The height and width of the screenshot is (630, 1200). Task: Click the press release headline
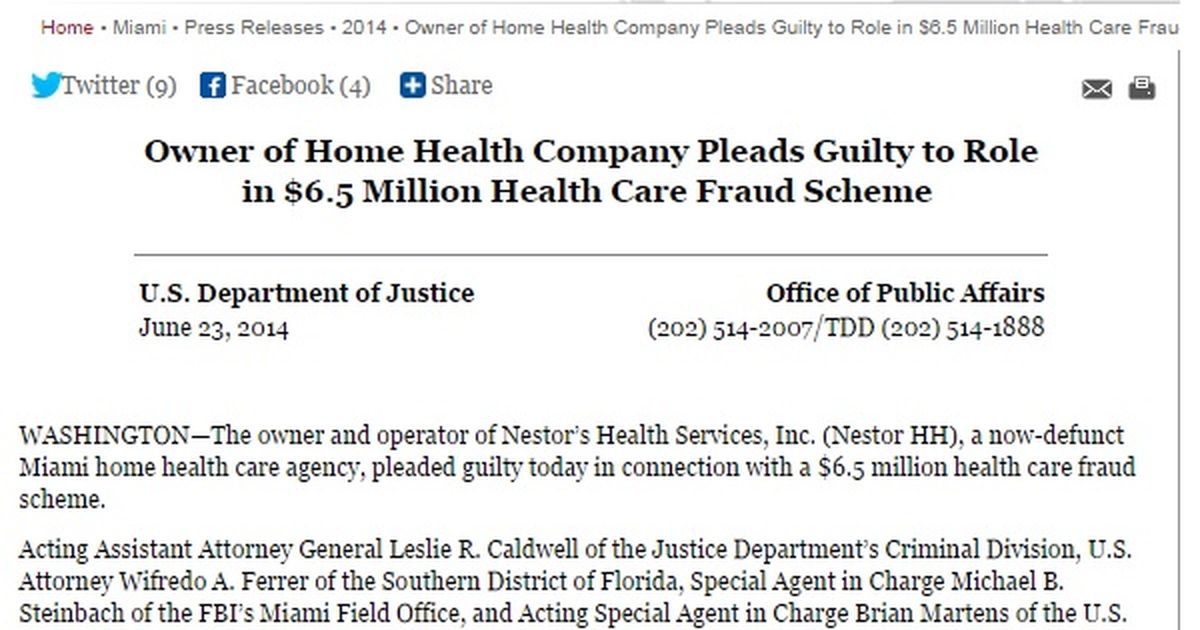[x=592, y=170]
